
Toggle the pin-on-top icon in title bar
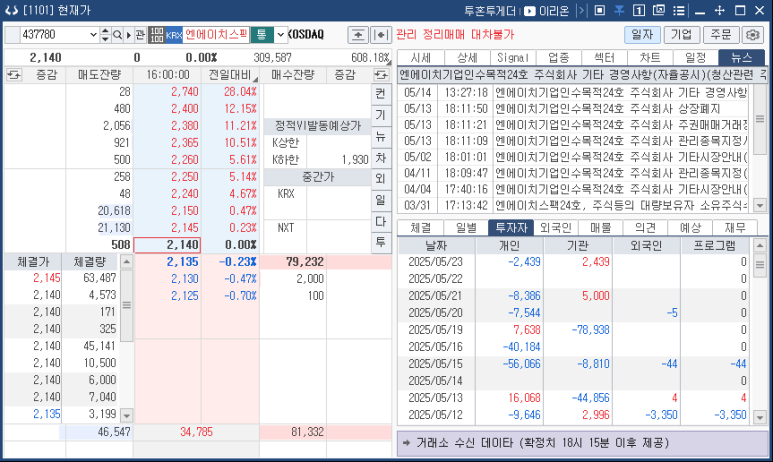tap(619, 10)
